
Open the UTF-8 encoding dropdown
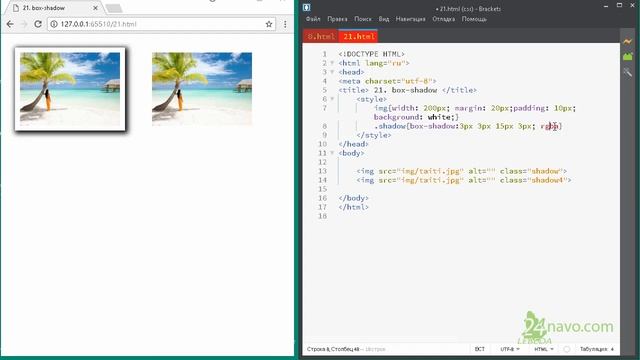[x=510, y=349]
